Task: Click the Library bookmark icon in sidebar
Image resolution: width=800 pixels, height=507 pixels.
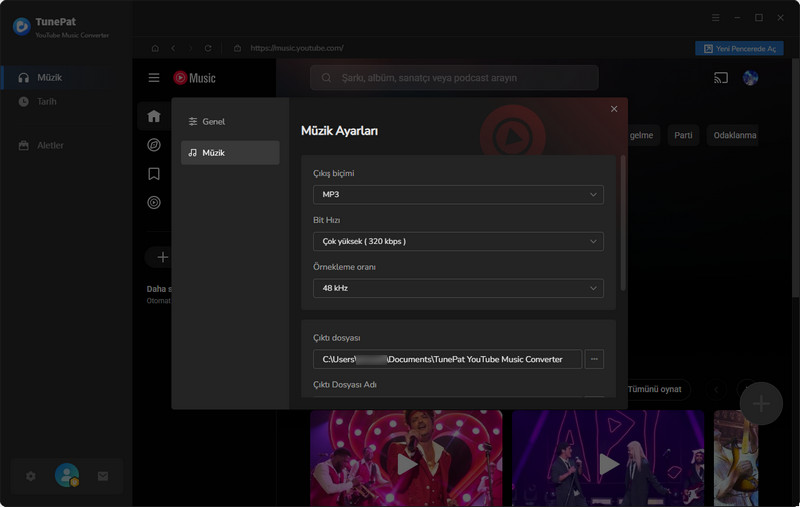Action: click(153, 174)
